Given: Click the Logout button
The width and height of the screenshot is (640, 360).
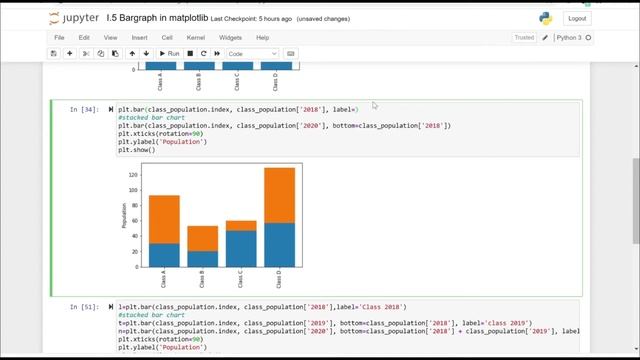Looking at the screenshot, I should point(577,18).
